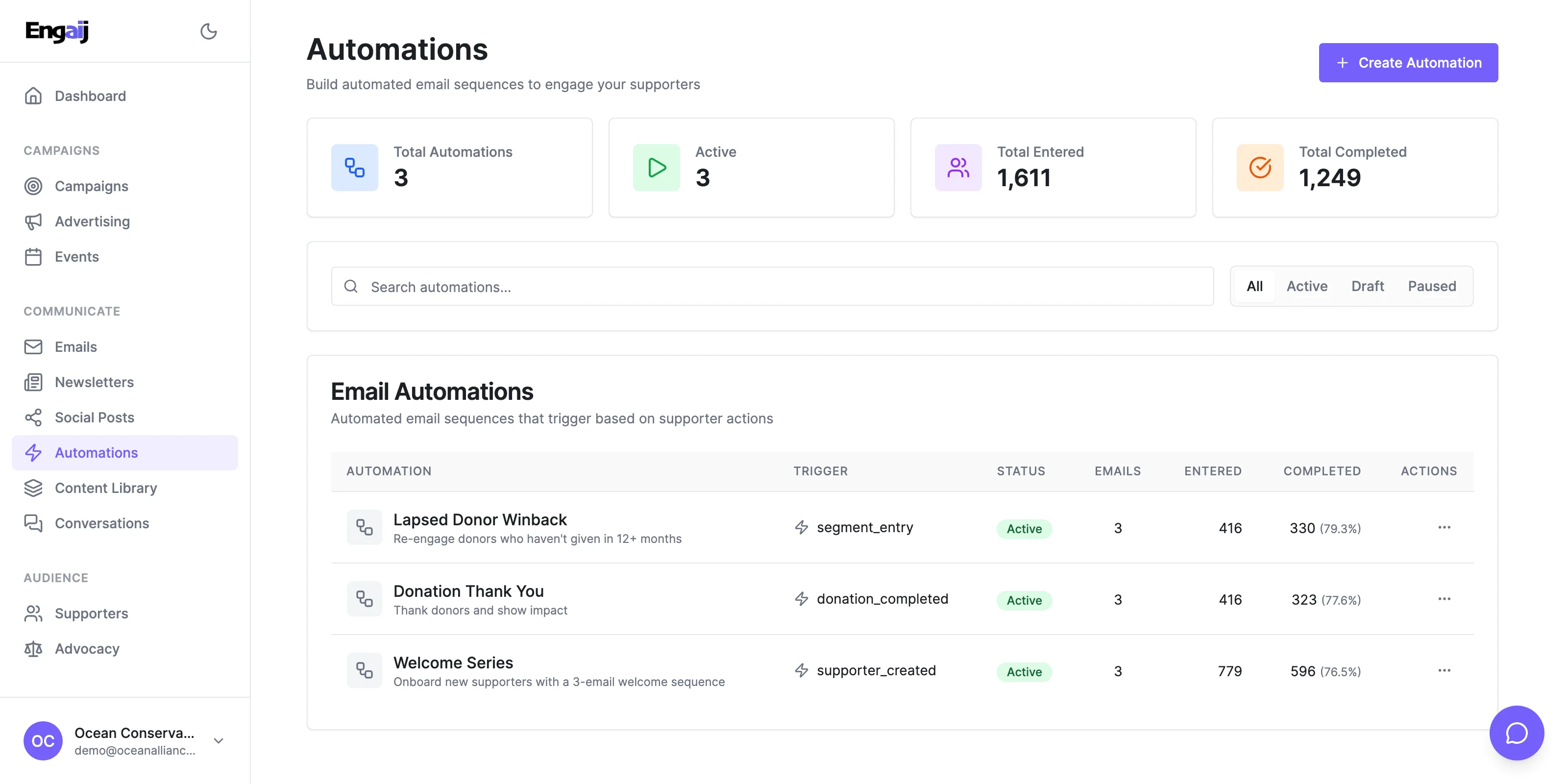The height and width of the screenshot is (784, 1568).
Task: Filter automations by Active status
Action: tap(1306, 286)
